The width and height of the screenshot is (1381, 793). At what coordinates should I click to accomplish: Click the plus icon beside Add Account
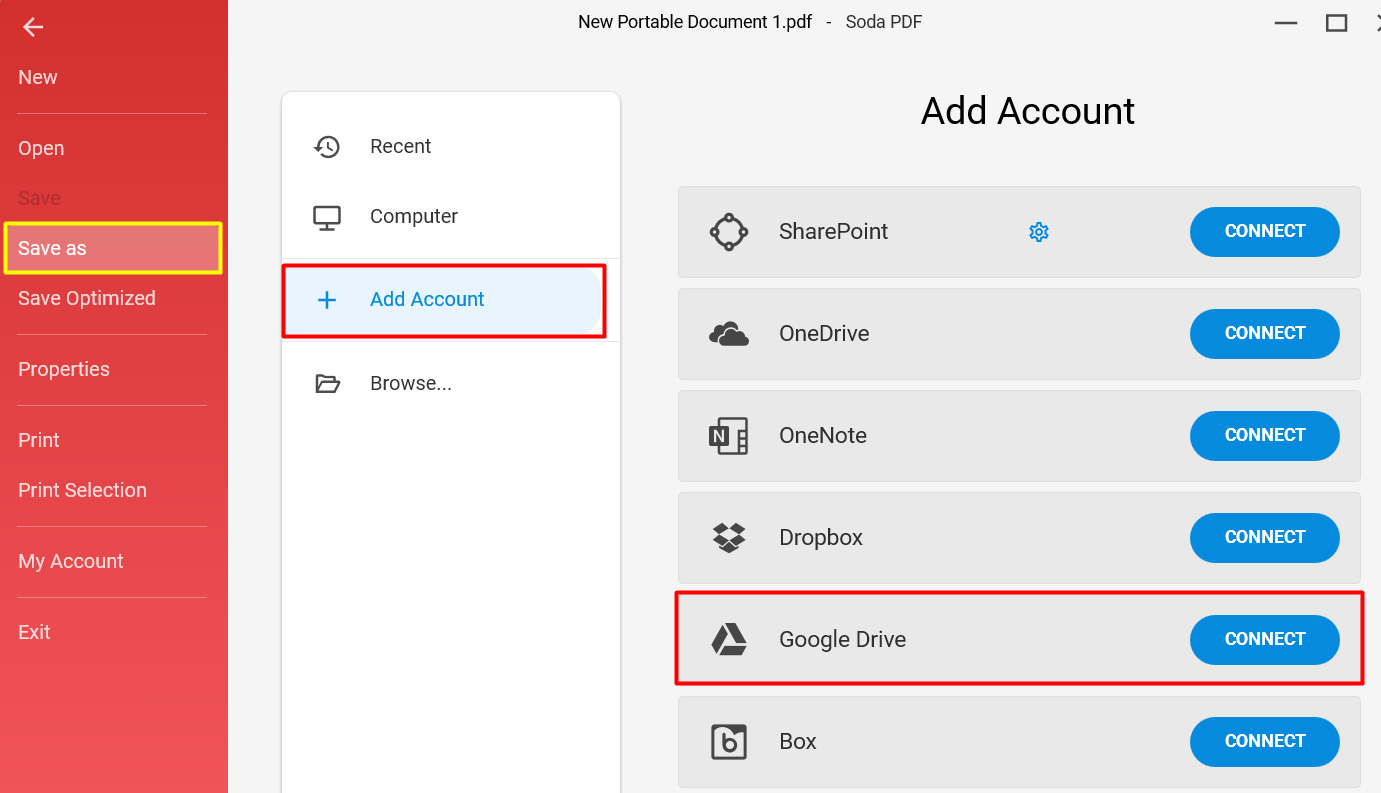[327, 299]
